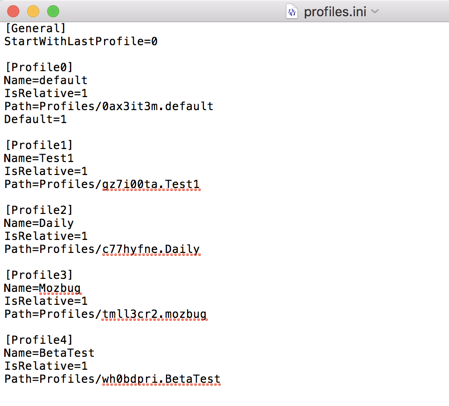This screenshot has width=449, height=406.
Task: Click the Default=1 line
Action: click(x=35, y=119)
